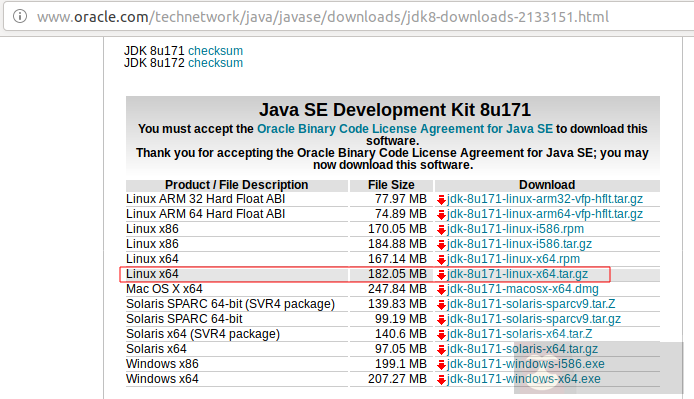The image size is (694, 399).
Task: Open Oracle Binary Code License Agreement link
Action: [x=405, y=128]
